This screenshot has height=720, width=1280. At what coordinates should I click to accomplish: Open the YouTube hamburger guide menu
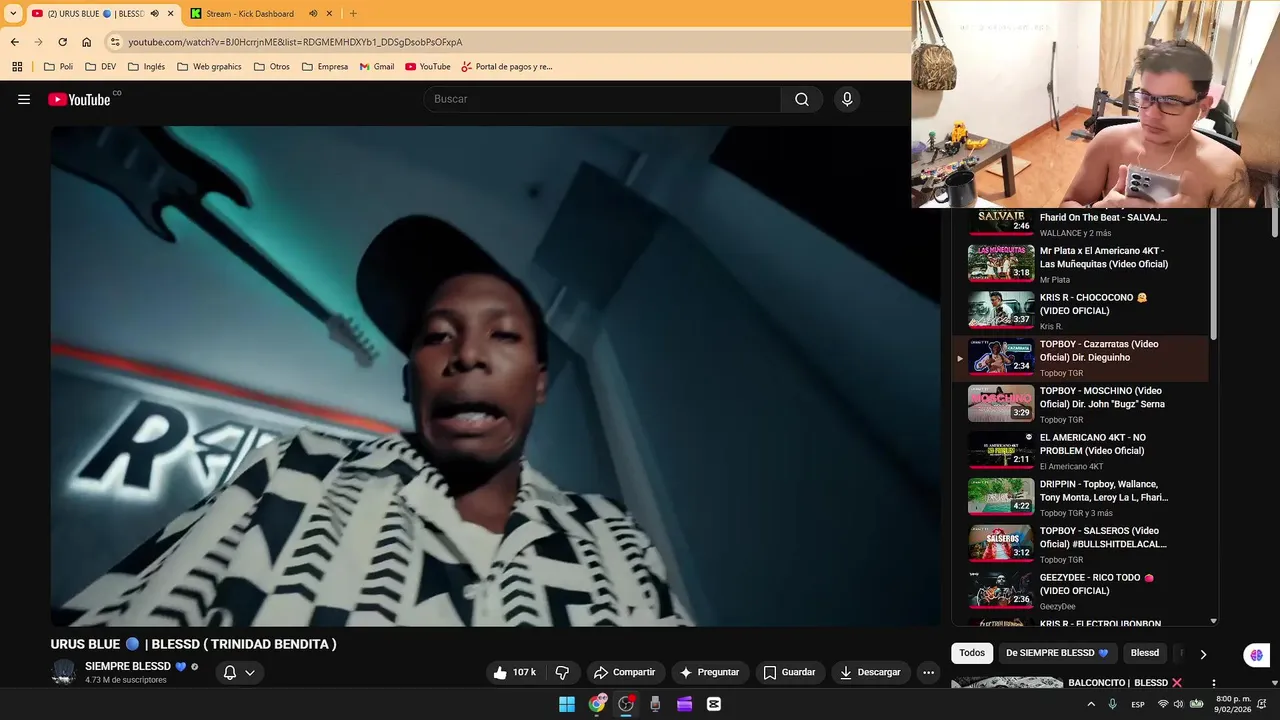pyautogui.click(x=24, y=99)
